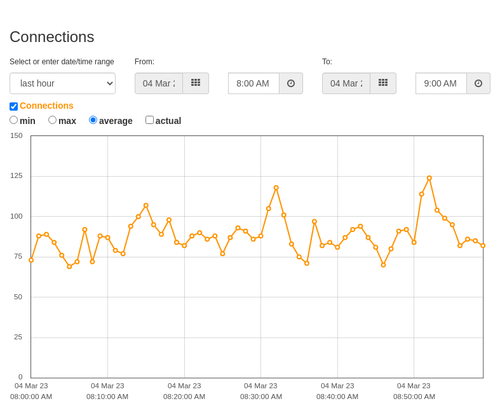
Task: Click the highest data point near 08:52
Action: [x=429, y=178]
